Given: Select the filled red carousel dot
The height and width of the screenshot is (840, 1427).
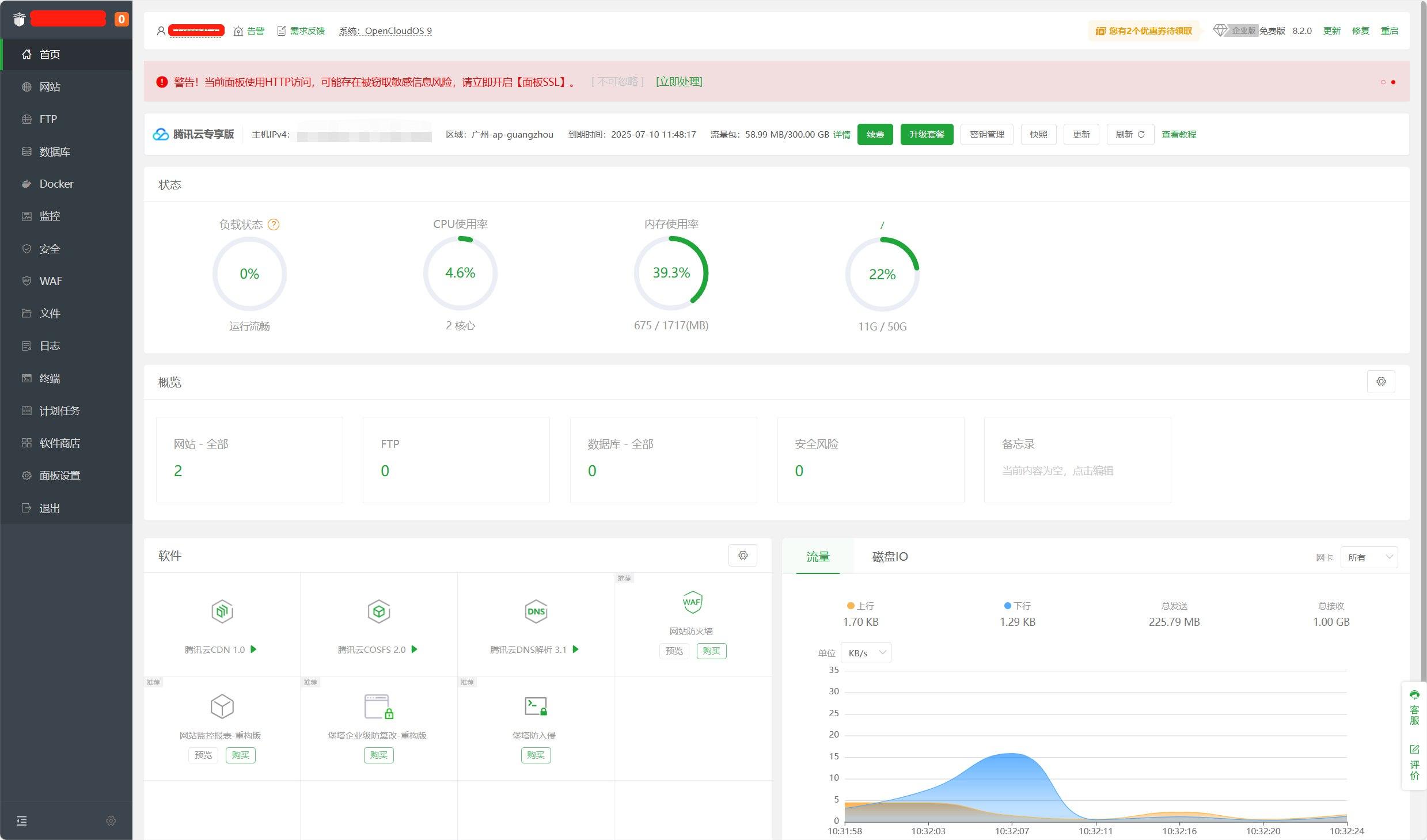Looking at the screenshot, I should (x=1393, y=82).
